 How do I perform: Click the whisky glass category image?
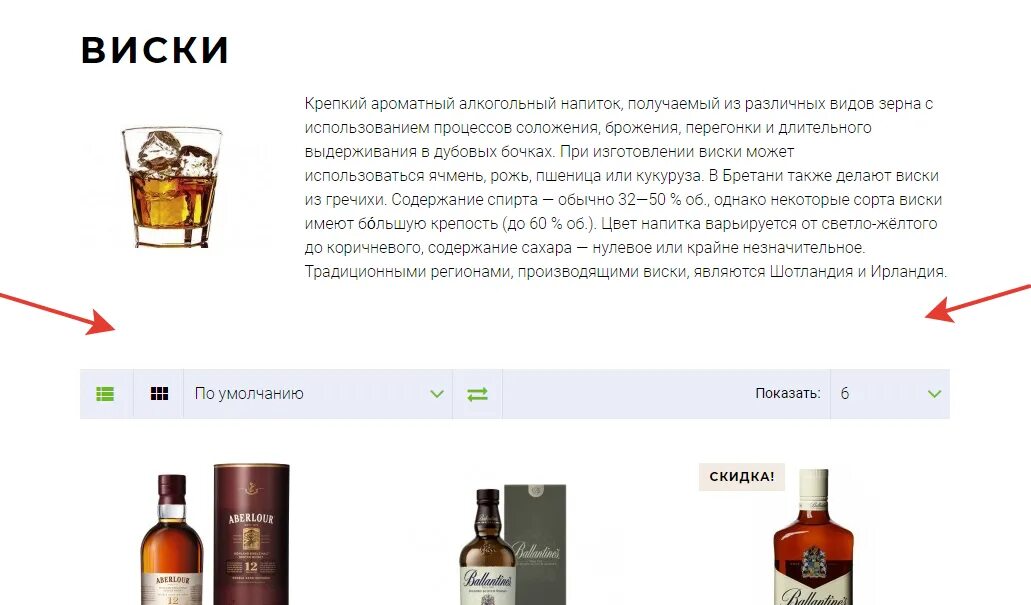172,187
